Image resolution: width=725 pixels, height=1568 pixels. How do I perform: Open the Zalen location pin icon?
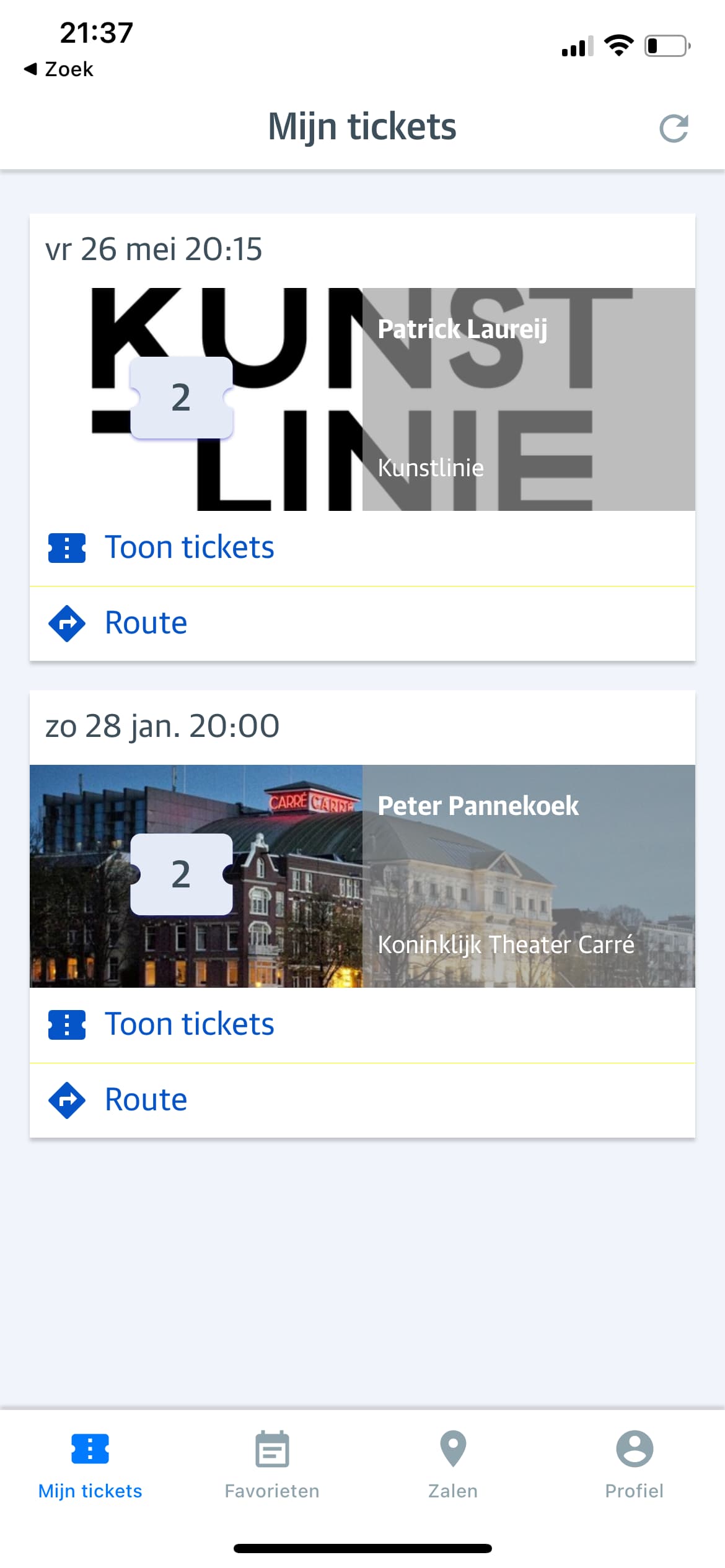pos(453,1449)
